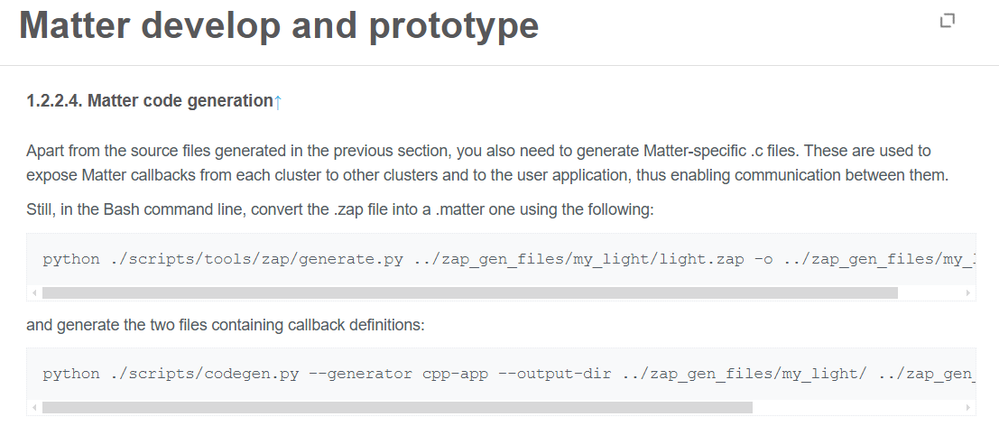Click the pop-out window icon beside the title
The width and height of the screenshot is (999, 436).
point(947,20)
